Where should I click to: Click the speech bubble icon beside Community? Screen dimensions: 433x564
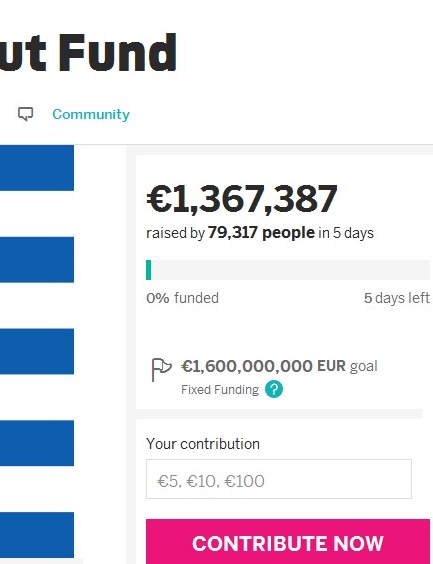point(26,114)
